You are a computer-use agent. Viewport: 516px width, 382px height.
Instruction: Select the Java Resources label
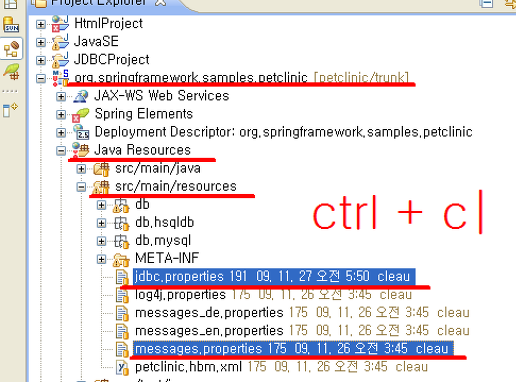pos(142,150)
